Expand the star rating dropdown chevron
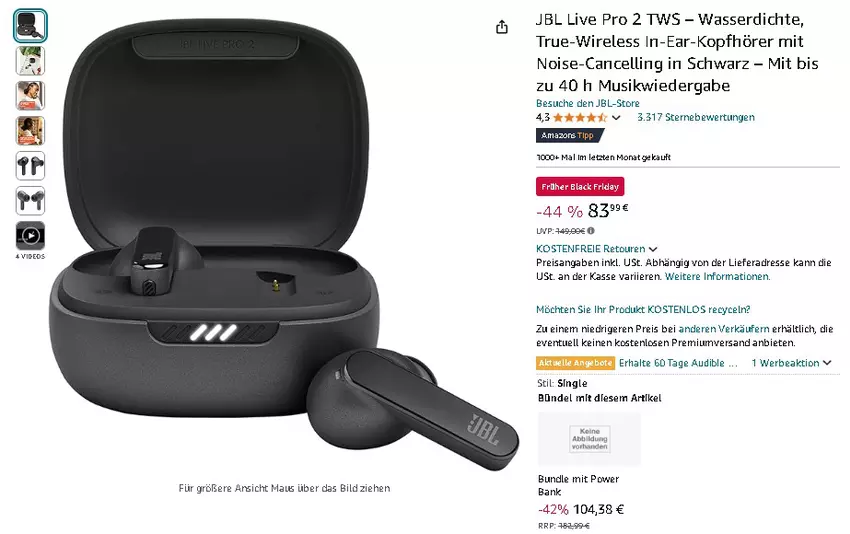Screen dimensions: 850x534 pyautogui.click(x=616, y=118)
